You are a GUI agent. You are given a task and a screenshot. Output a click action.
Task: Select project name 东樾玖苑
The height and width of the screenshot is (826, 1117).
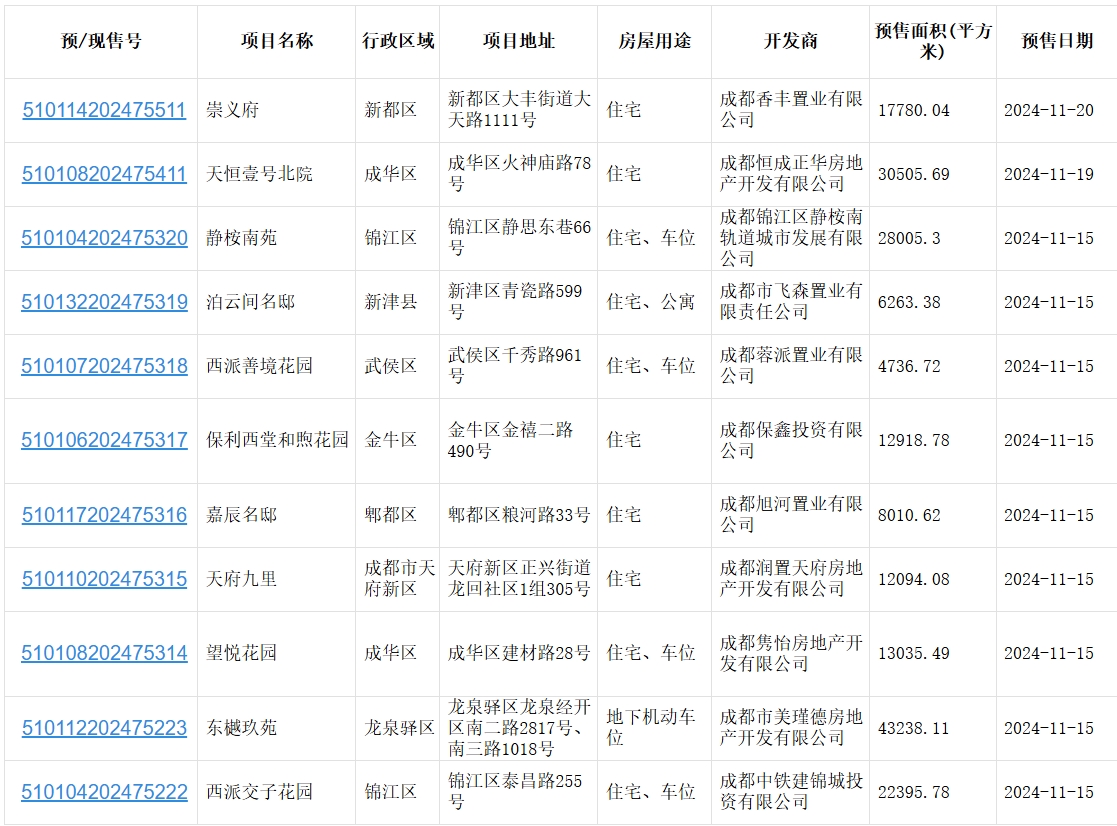[x=241, y=728]
